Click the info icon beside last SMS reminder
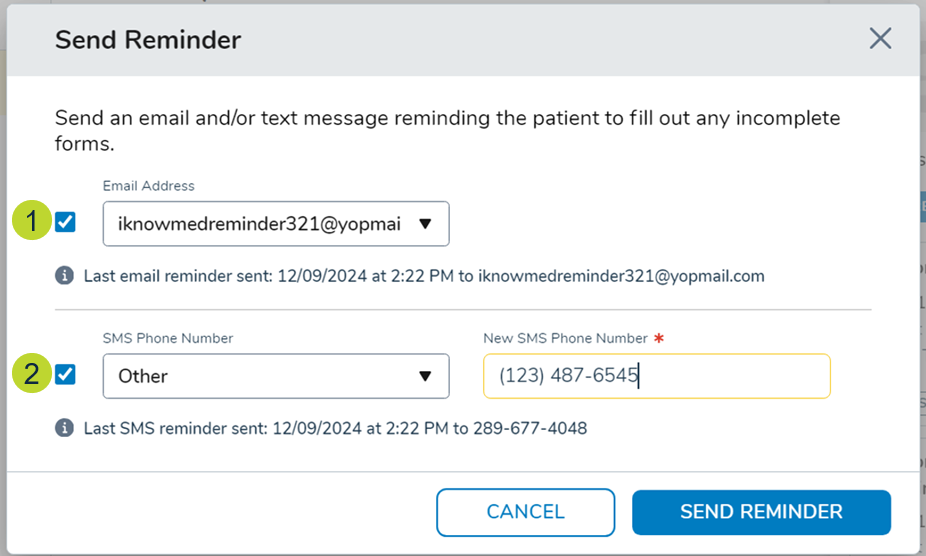The height and width of the screenshot is (556, 926). pyautogui.click(x=65, y=428)
